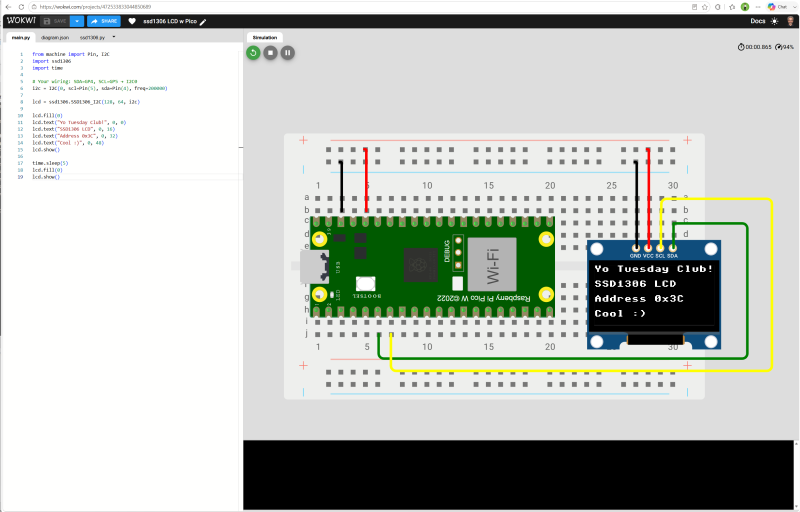Image resolution: width=800 pixels, height=512 pixels.
Task: Click the VCC pin on OLED module
Action: point(648,248)
